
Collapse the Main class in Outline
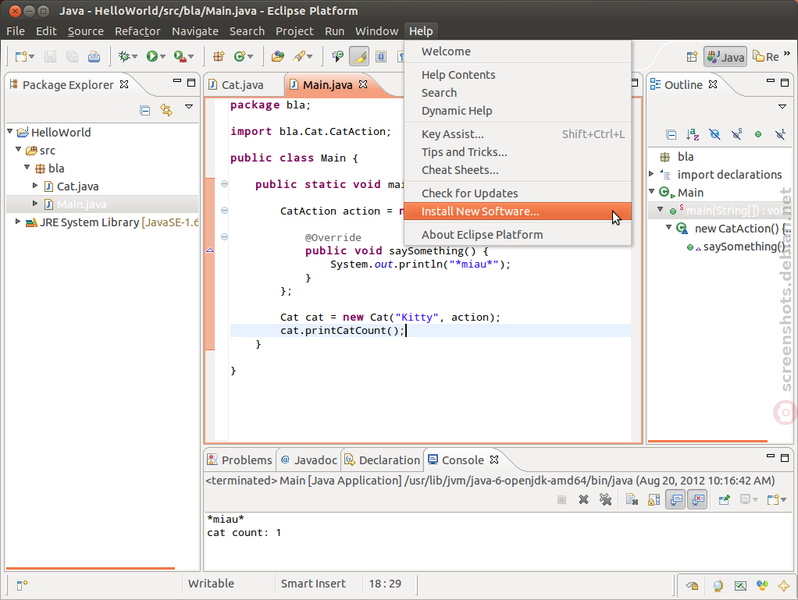651,191
